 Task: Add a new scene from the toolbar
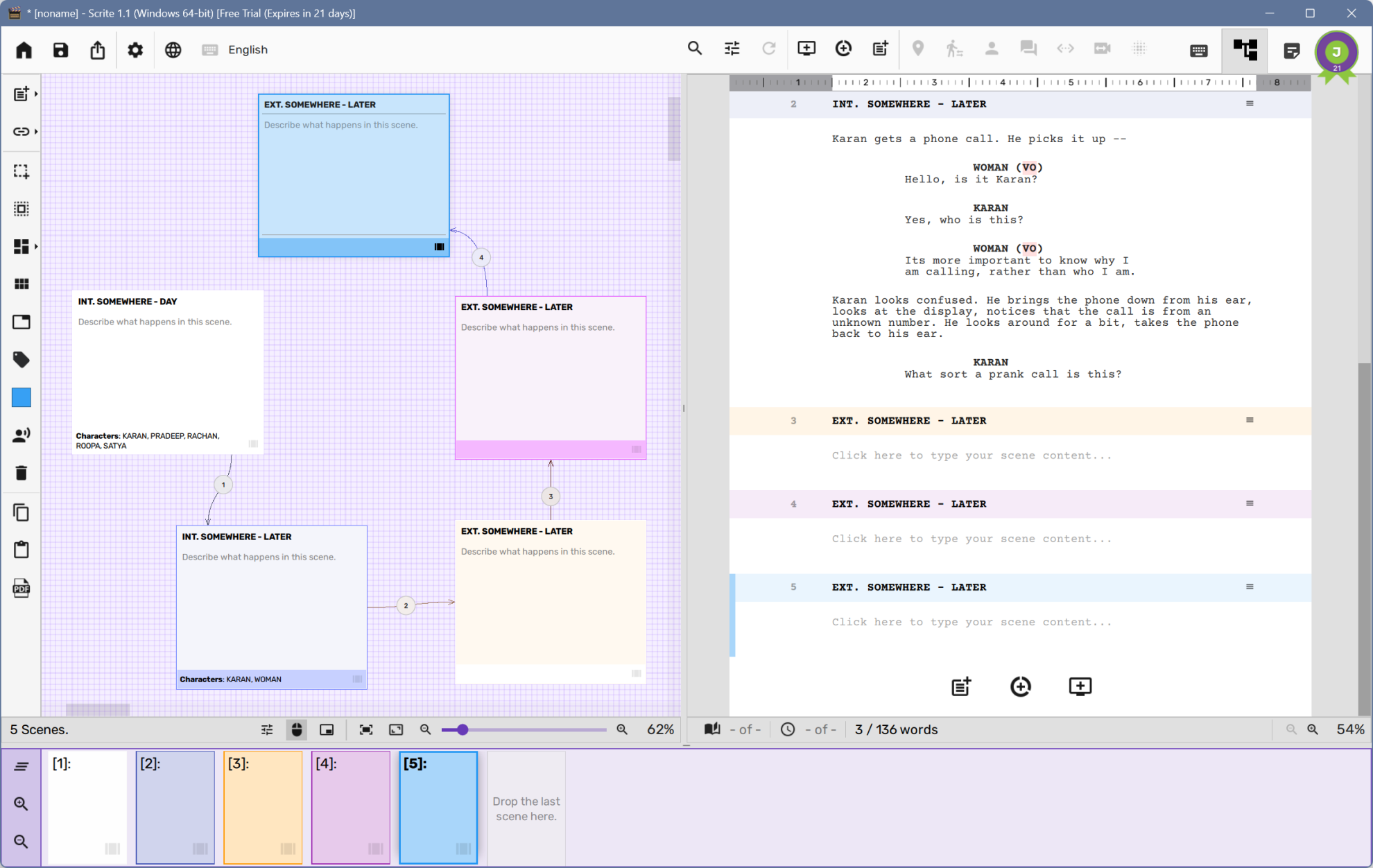click(806, 49)
